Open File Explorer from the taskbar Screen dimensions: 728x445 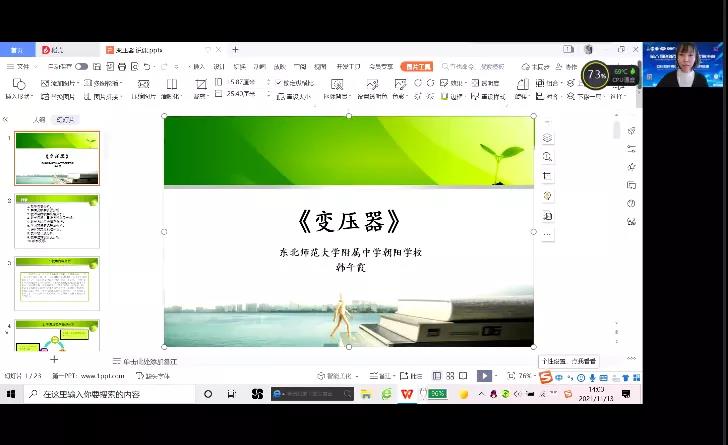[366, 394]
